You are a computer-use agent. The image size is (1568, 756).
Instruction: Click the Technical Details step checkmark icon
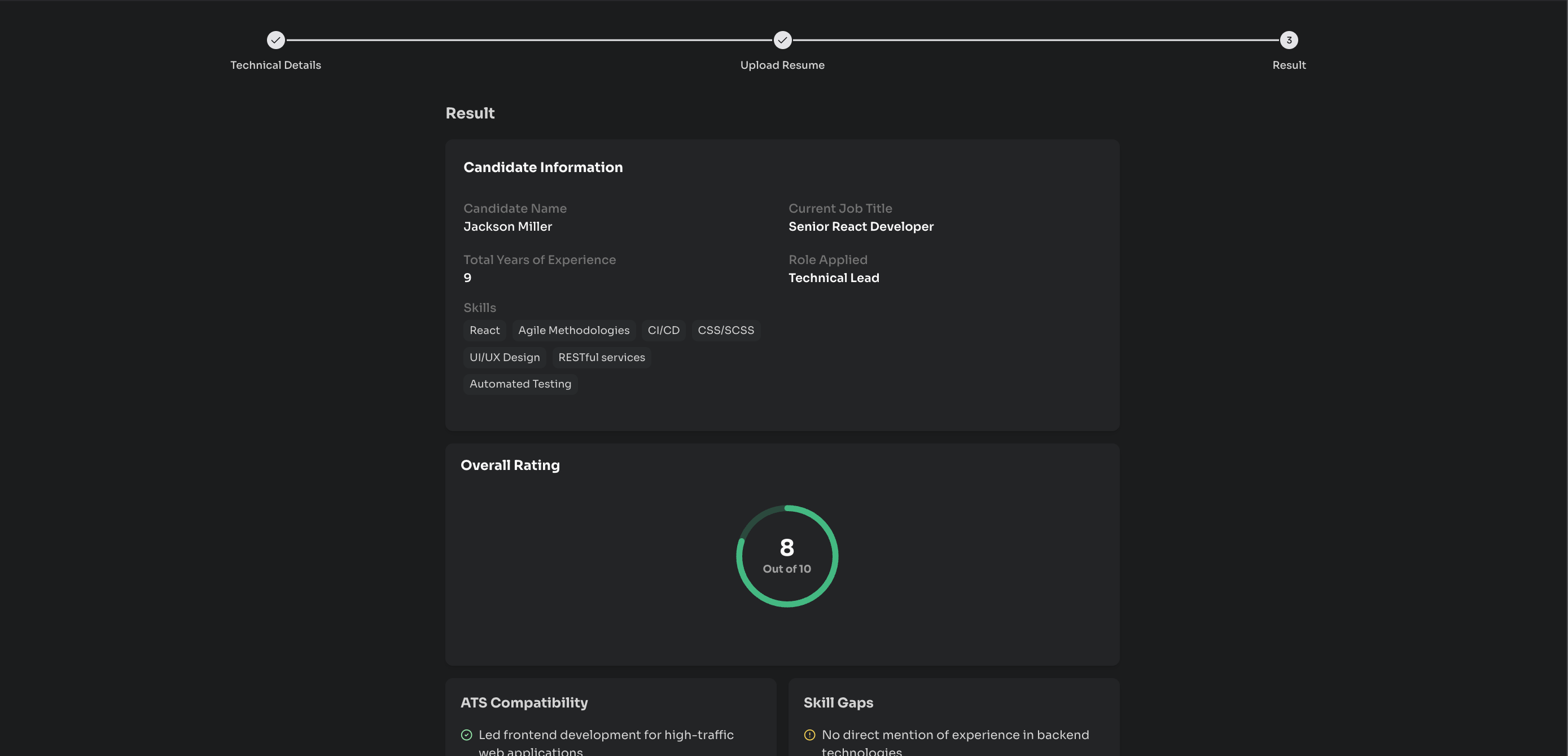276,40
